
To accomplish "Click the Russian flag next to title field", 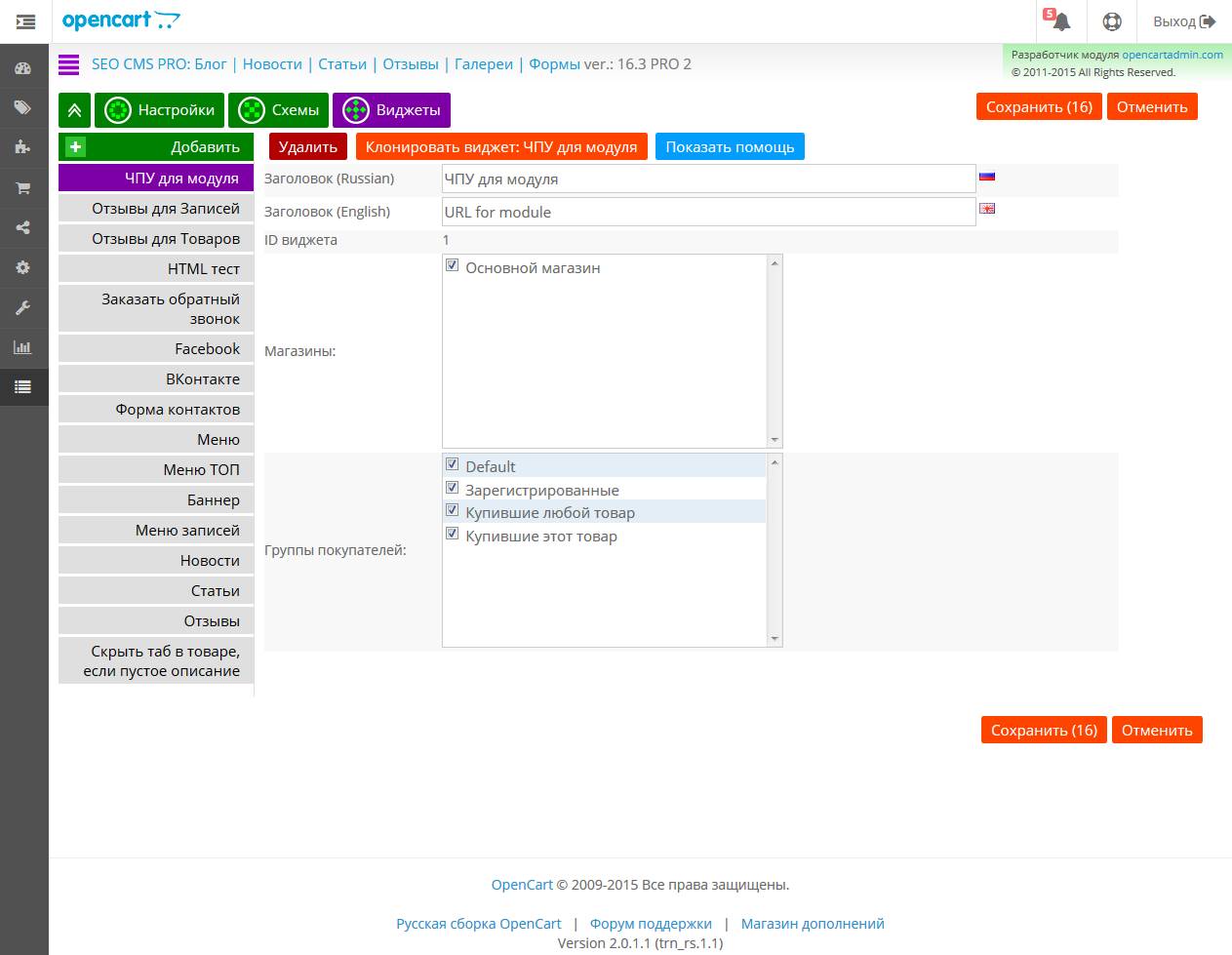I will point(987,177).
